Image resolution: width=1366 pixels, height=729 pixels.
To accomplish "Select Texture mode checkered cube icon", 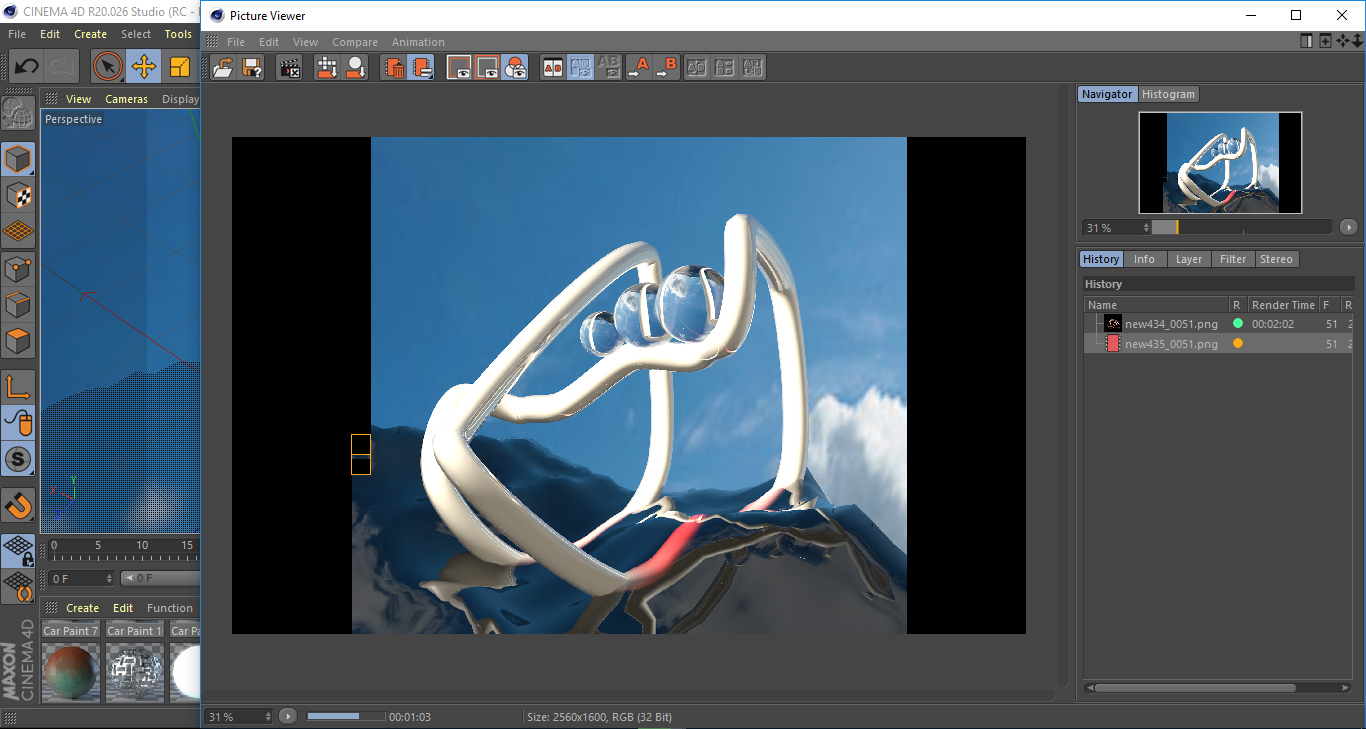I will (x=18, y=195).
